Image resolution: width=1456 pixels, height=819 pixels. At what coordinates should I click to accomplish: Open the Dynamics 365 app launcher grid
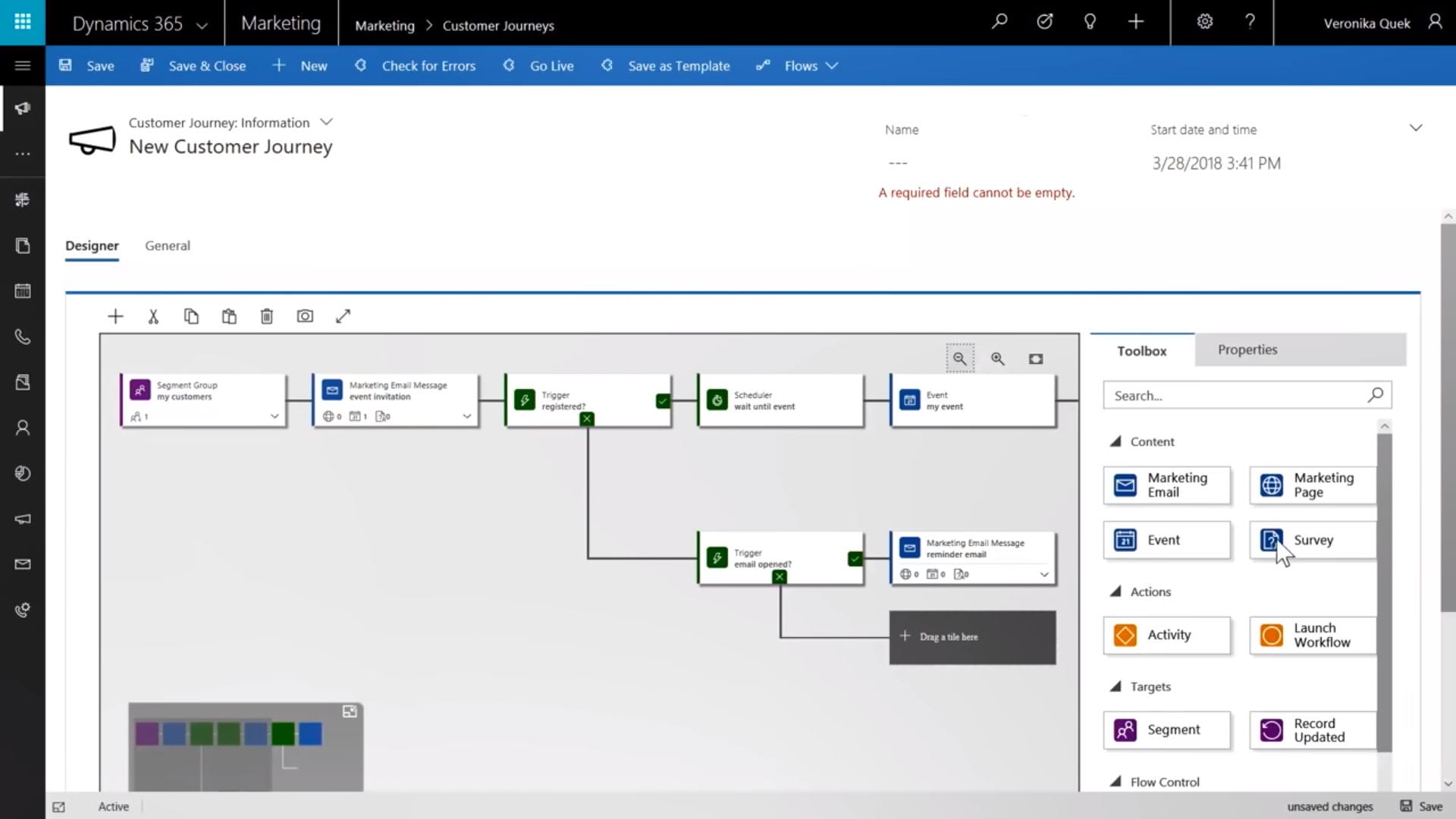point(23,22)
